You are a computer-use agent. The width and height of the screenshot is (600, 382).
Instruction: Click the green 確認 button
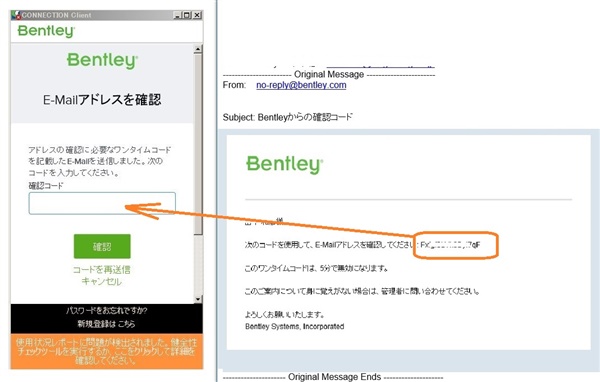[x=102, y=247]
